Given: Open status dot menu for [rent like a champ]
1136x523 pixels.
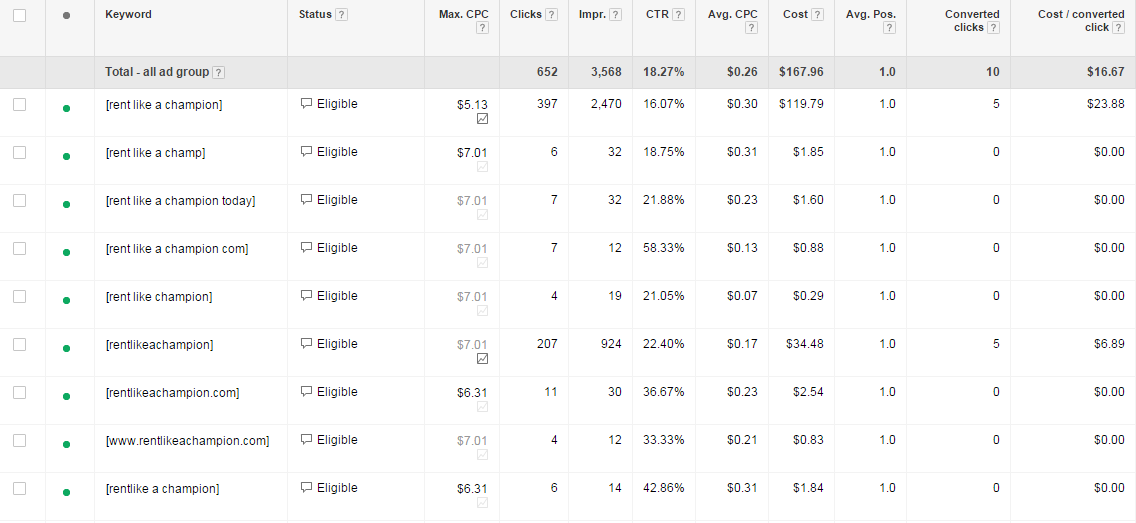Looking at the screenshot, I should (67, 156).
